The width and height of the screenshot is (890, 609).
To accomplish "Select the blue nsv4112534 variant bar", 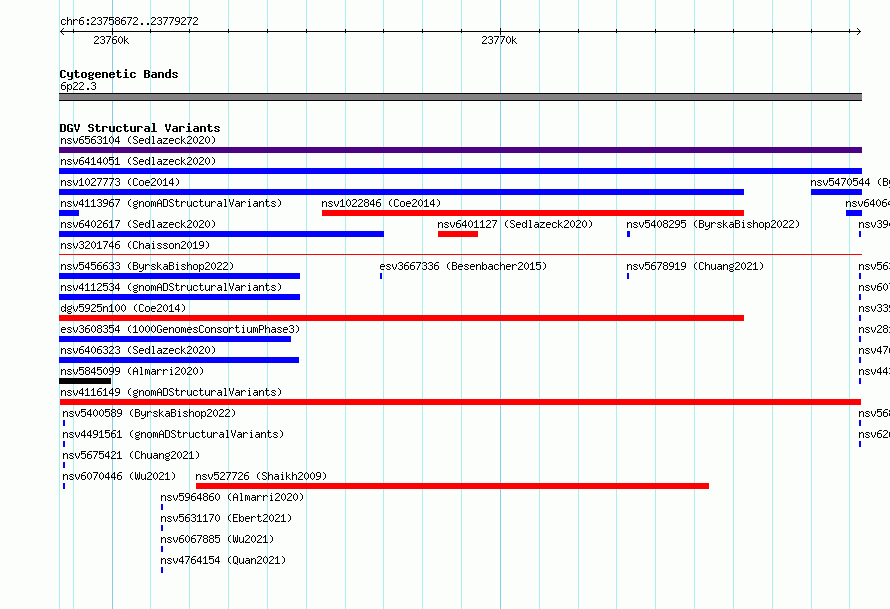I will pyautogui.click(x=179, y=297).
